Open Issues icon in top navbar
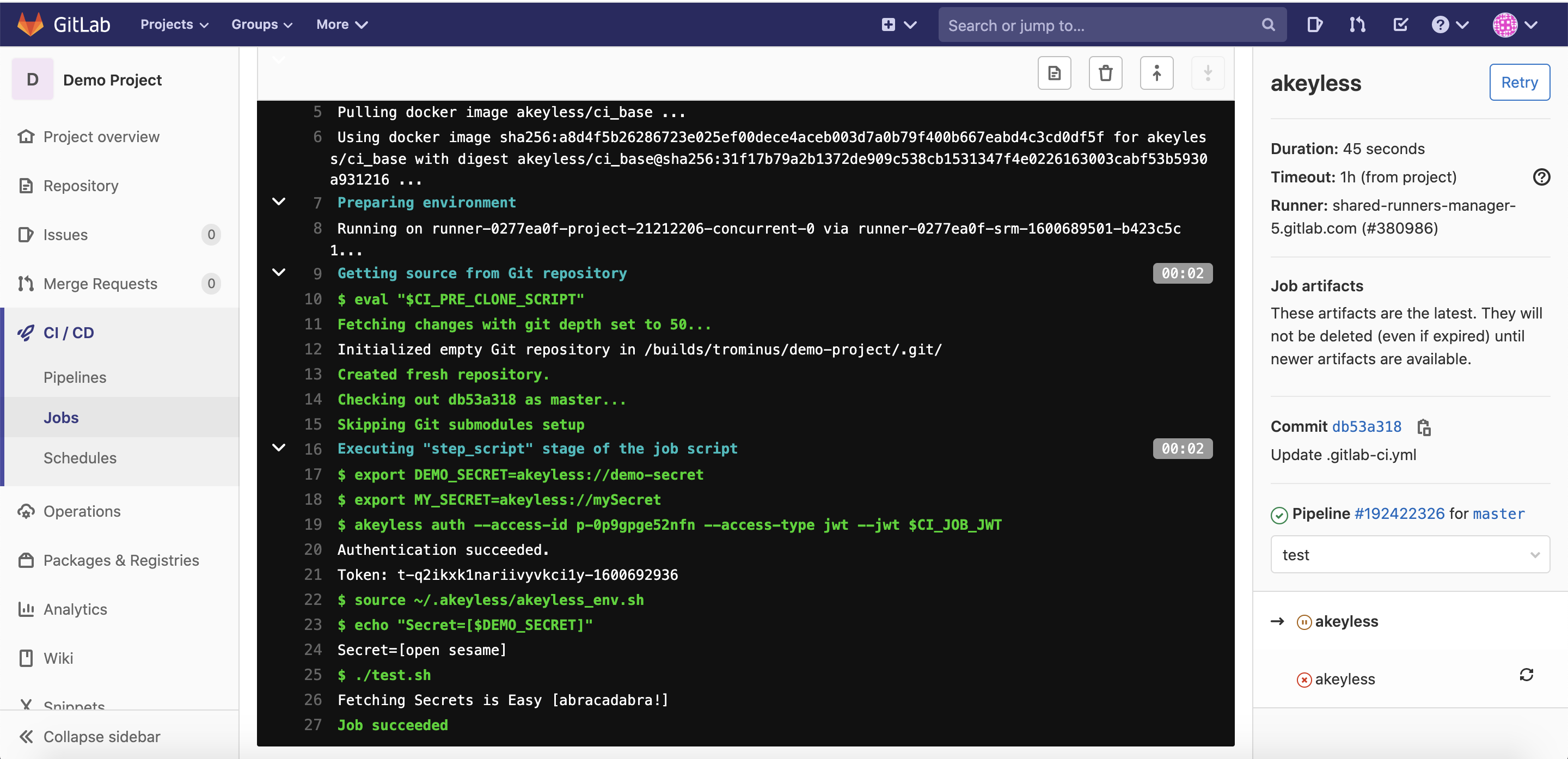The height and width of the screenshot is (759, 1568). [x=1314, y=25]
